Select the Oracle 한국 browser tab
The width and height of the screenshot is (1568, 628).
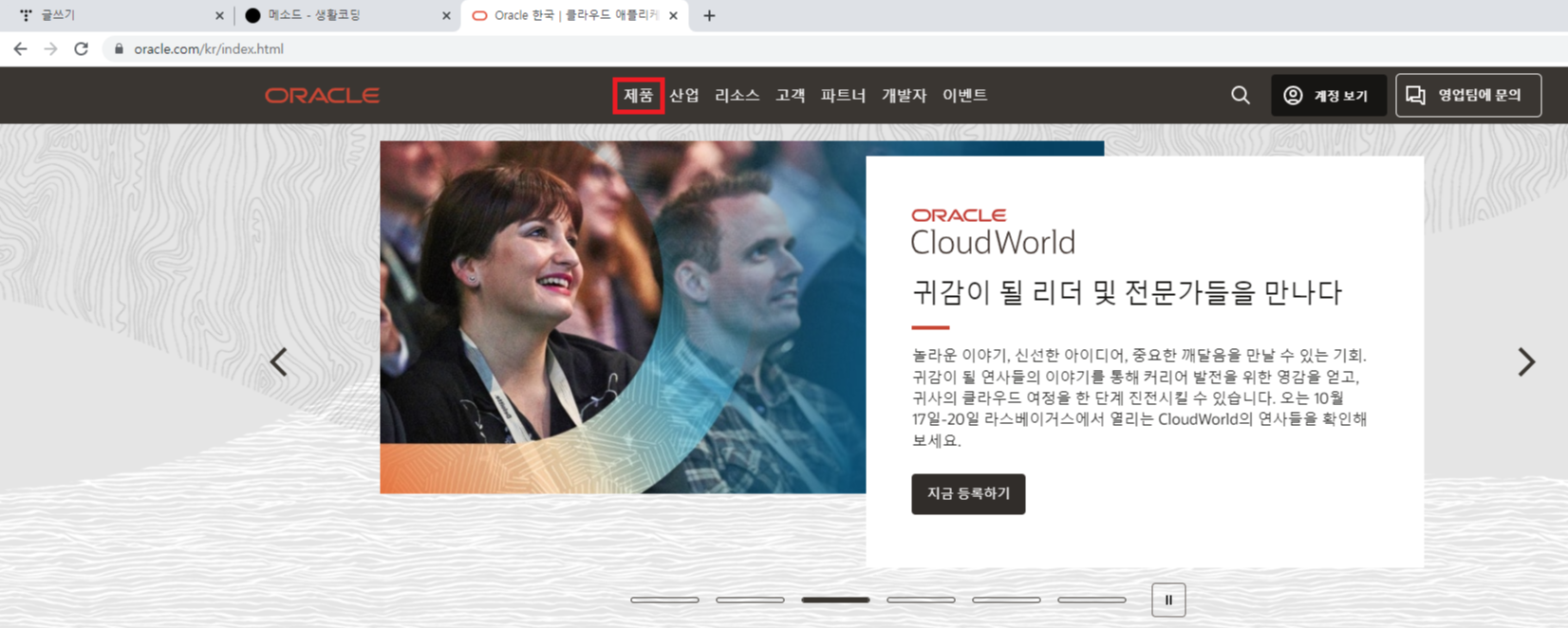click(574, 15)
